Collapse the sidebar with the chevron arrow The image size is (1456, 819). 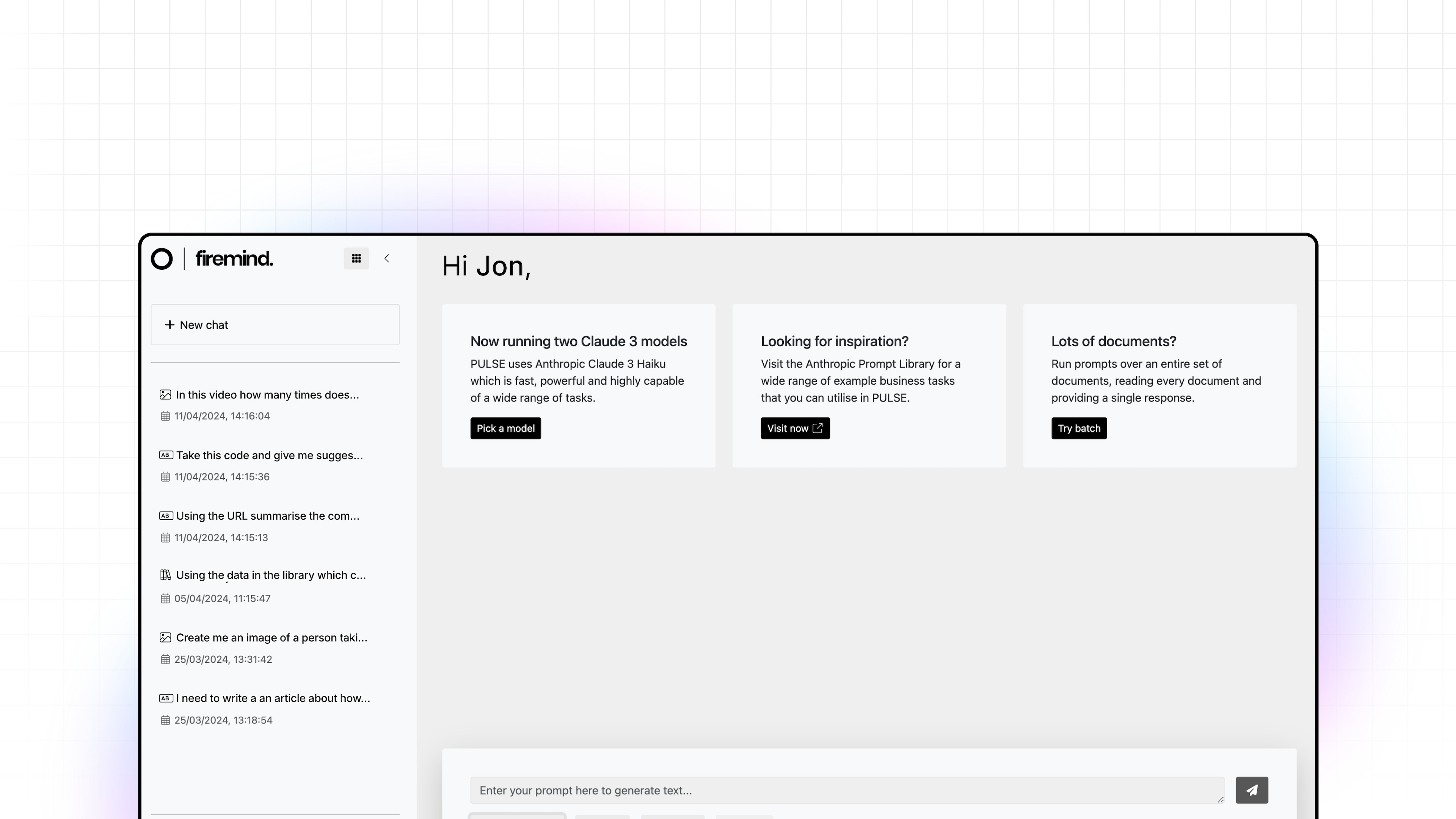[x=387, y=258]
